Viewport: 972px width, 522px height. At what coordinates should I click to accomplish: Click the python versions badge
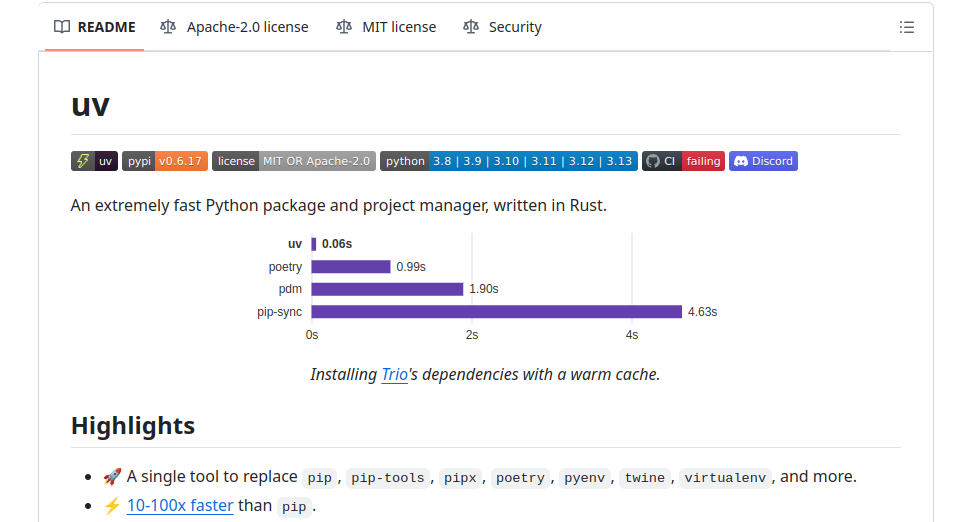pos(509,161)
